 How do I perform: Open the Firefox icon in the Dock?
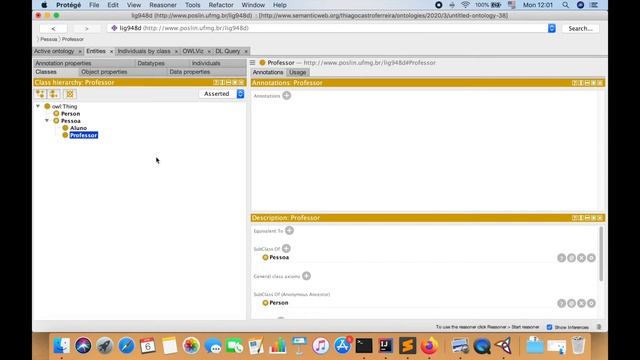(x=429, y=346)
